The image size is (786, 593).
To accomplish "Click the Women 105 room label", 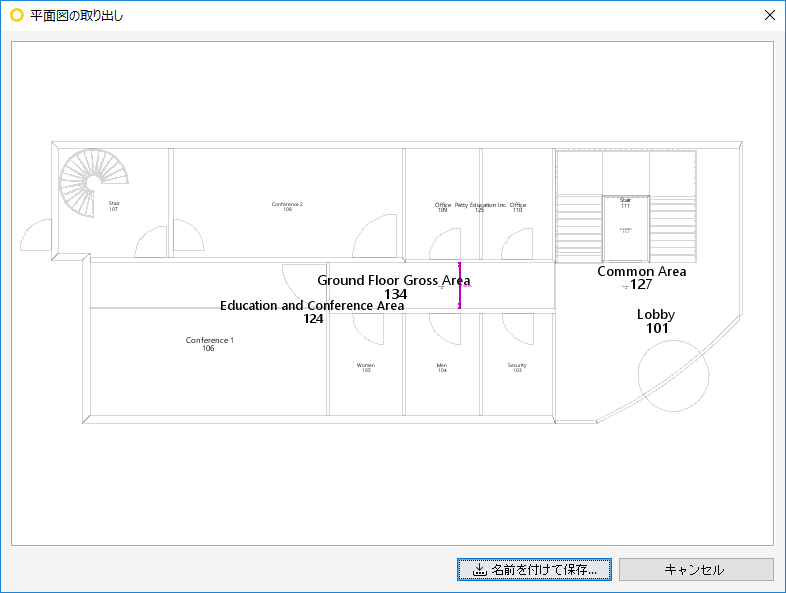I will point(366,367).
